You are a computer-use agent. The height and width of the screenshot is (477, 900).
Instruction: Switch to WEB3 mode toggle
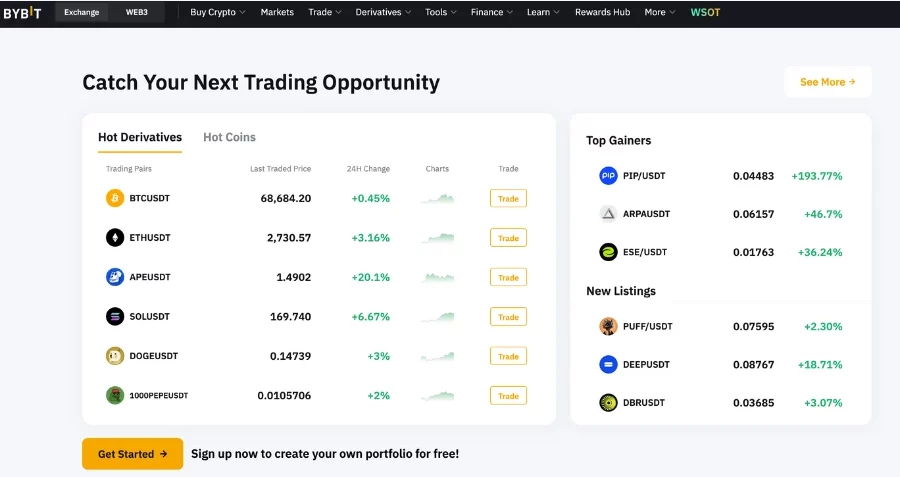tap(137, 12)
